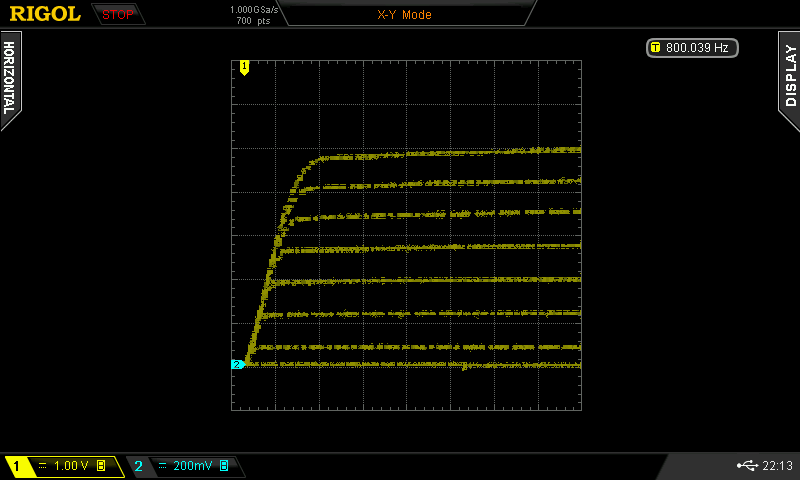Toggle channel 2 number in bottom bar

(138, 466)
